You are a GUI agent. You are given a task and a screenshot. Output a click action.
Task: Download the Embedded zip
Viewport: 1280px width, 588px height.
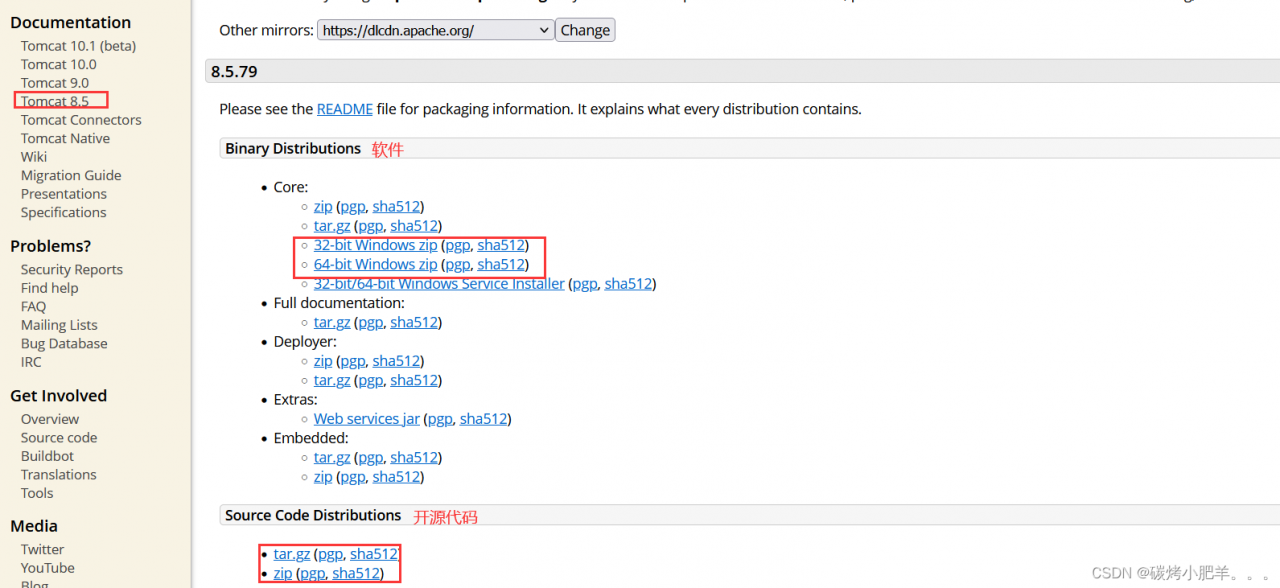click(x=323, y=477)
